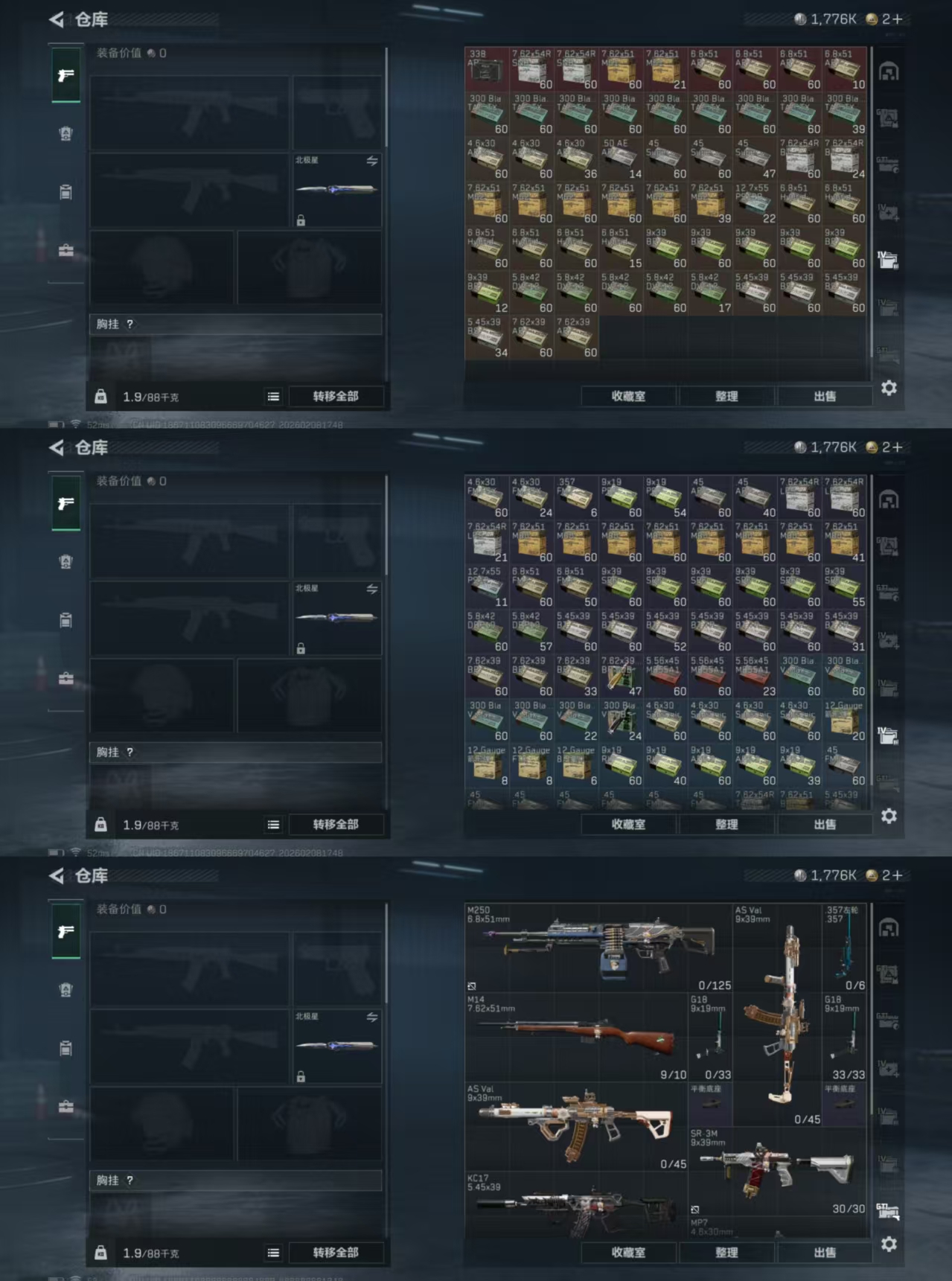
Task: Select the G18 pistol loaded 33/33
Action: [845, 1037]
